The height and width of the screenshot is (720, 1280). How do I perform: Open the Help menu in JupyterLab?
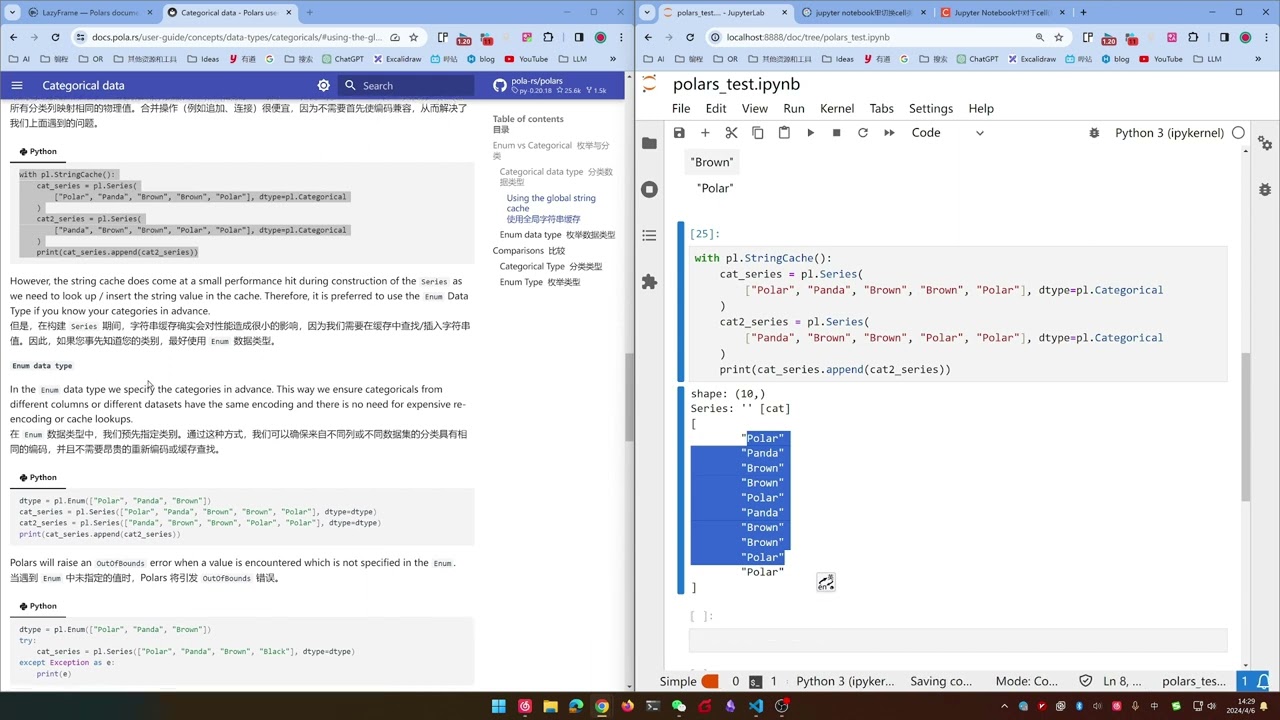click(x=981, y=108)
